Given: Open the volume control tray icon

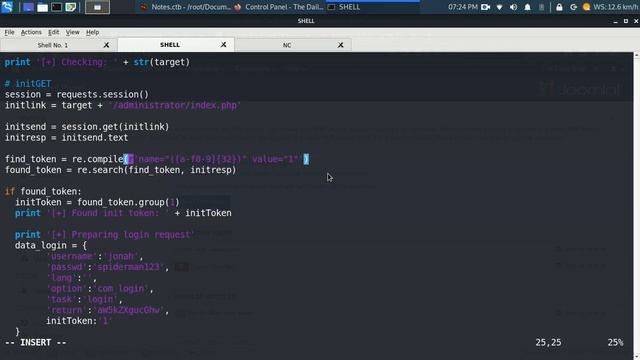Looking at the screenshot, I should (x=513, y=7).
